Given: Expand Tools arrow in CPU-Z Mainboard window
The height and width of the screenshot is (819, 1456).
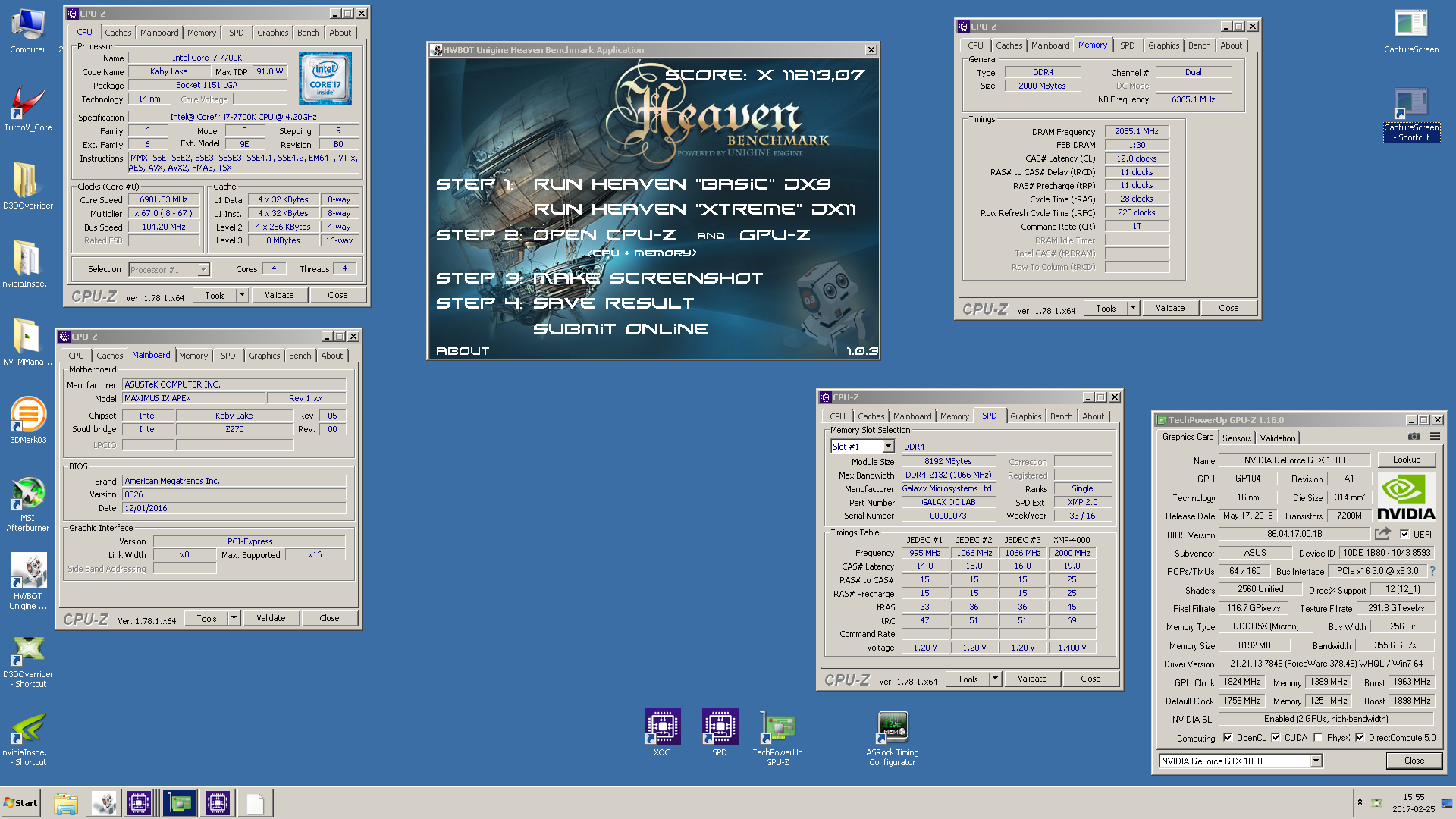Looking at the screenshot, I should pos(234,618).
